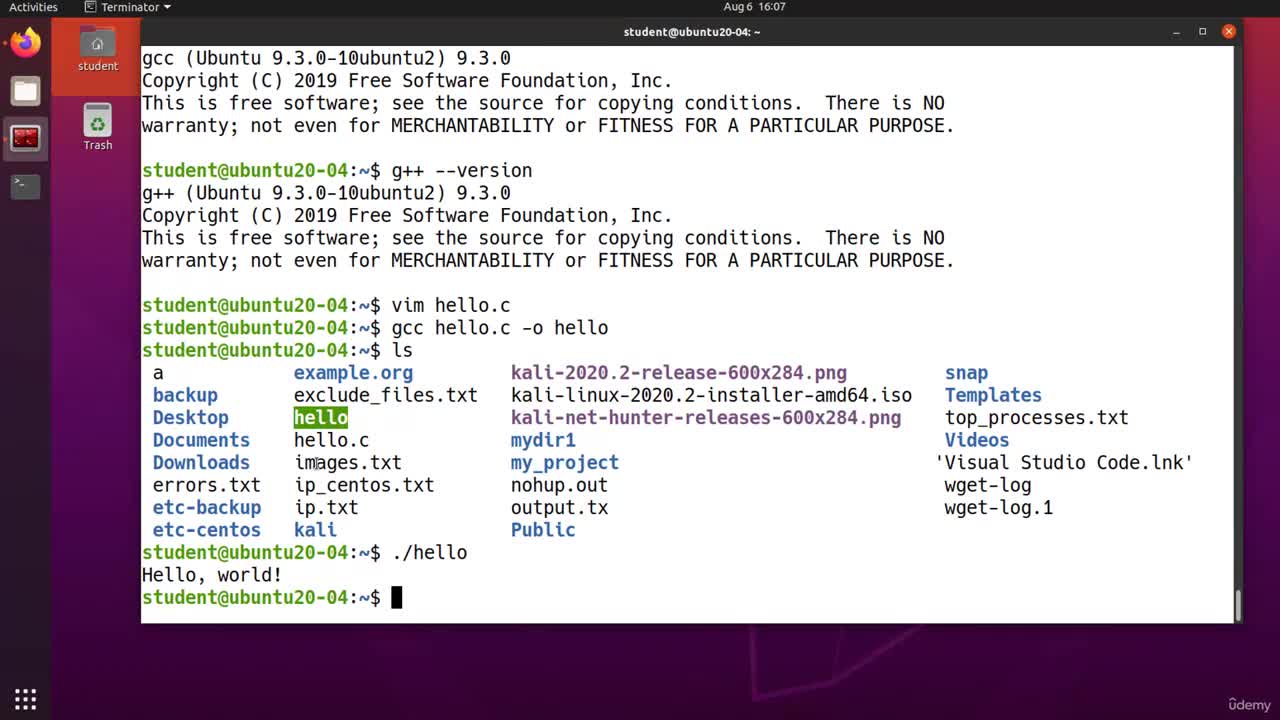Click the kali directory name

click(x=315, y=530)
